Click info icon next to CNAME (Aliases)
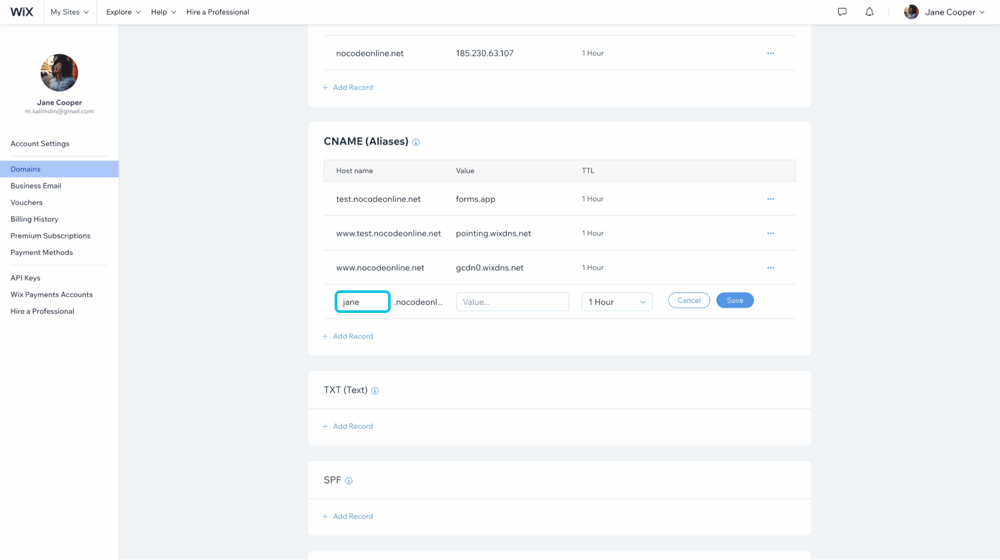 416,142
